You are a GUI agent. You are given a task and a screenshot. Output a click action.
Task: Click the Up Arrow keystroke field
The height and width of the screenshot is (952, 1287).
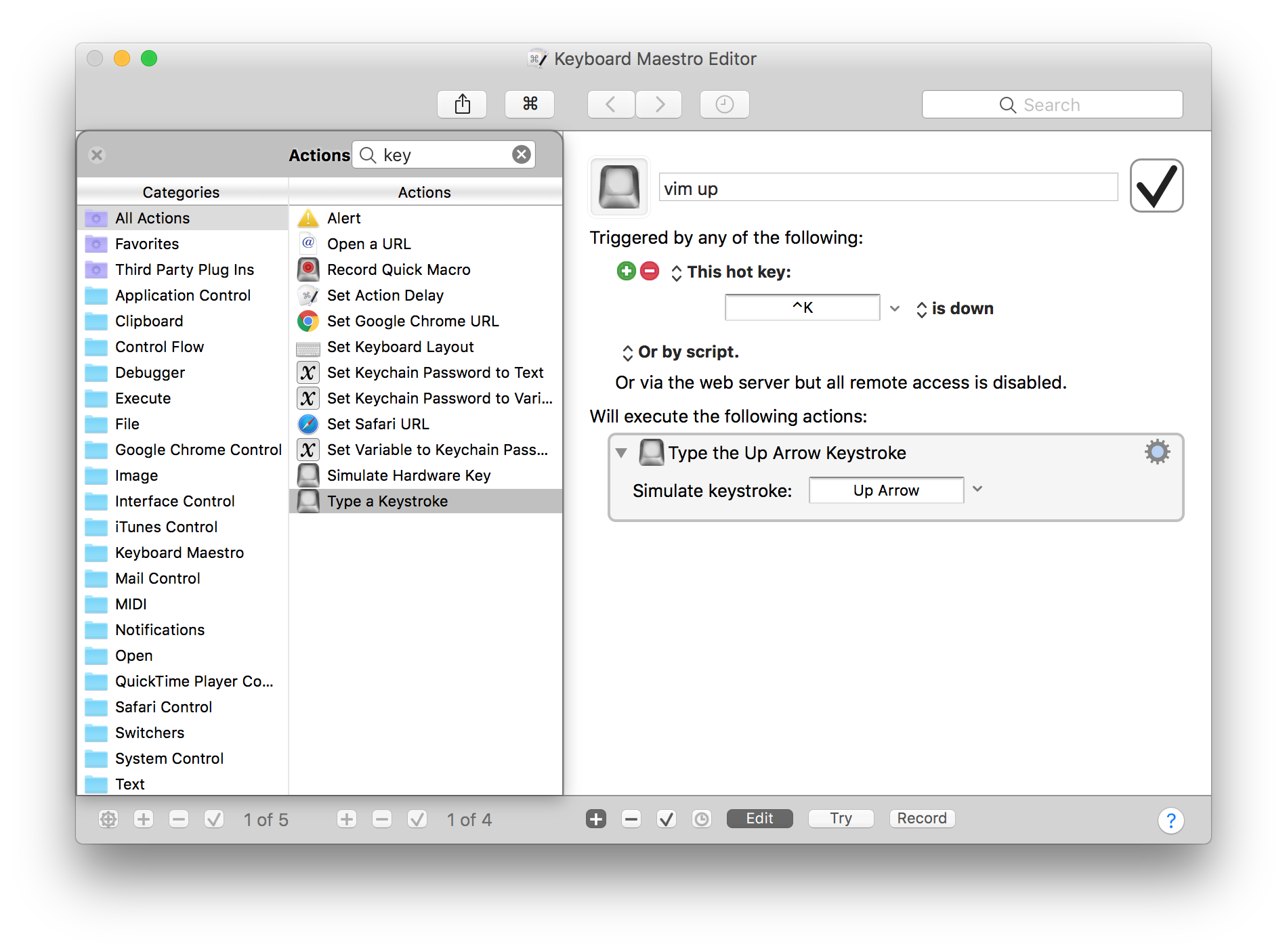coord(886,490)
